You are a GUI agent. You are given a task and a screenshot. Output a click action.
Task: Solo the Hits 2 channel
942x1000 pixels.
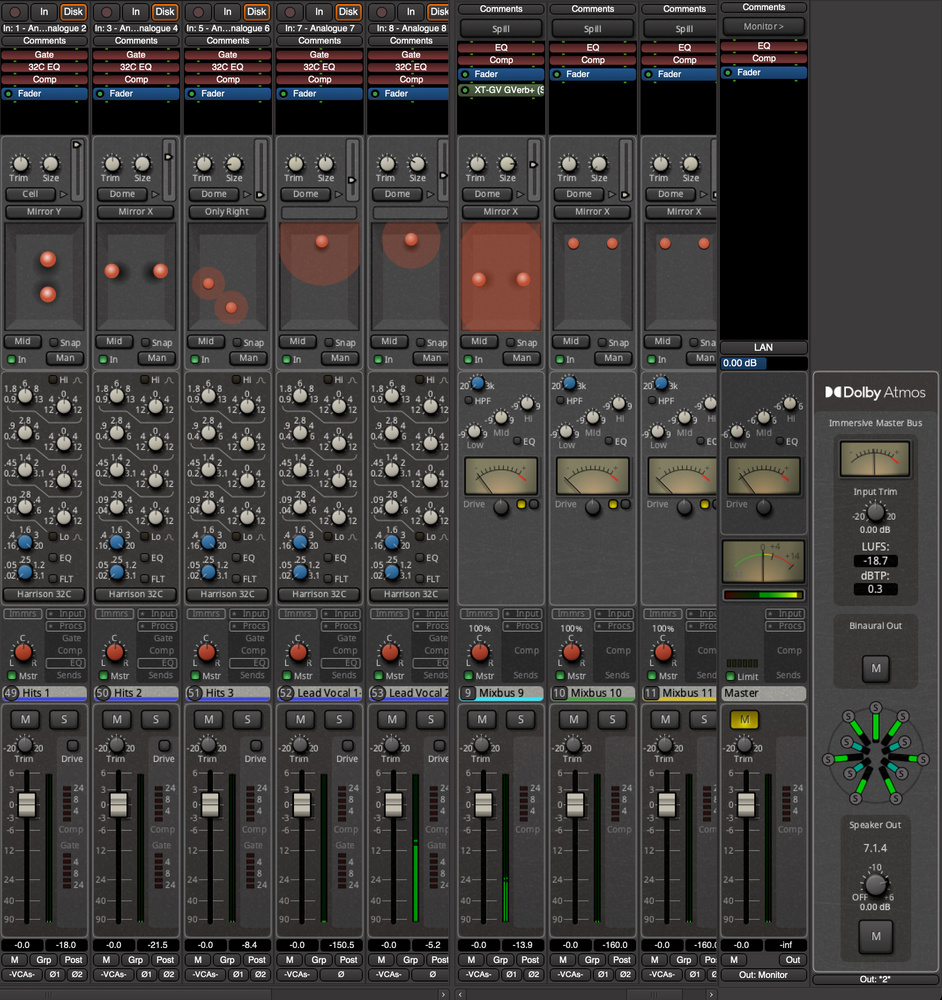tap(155, 720)
